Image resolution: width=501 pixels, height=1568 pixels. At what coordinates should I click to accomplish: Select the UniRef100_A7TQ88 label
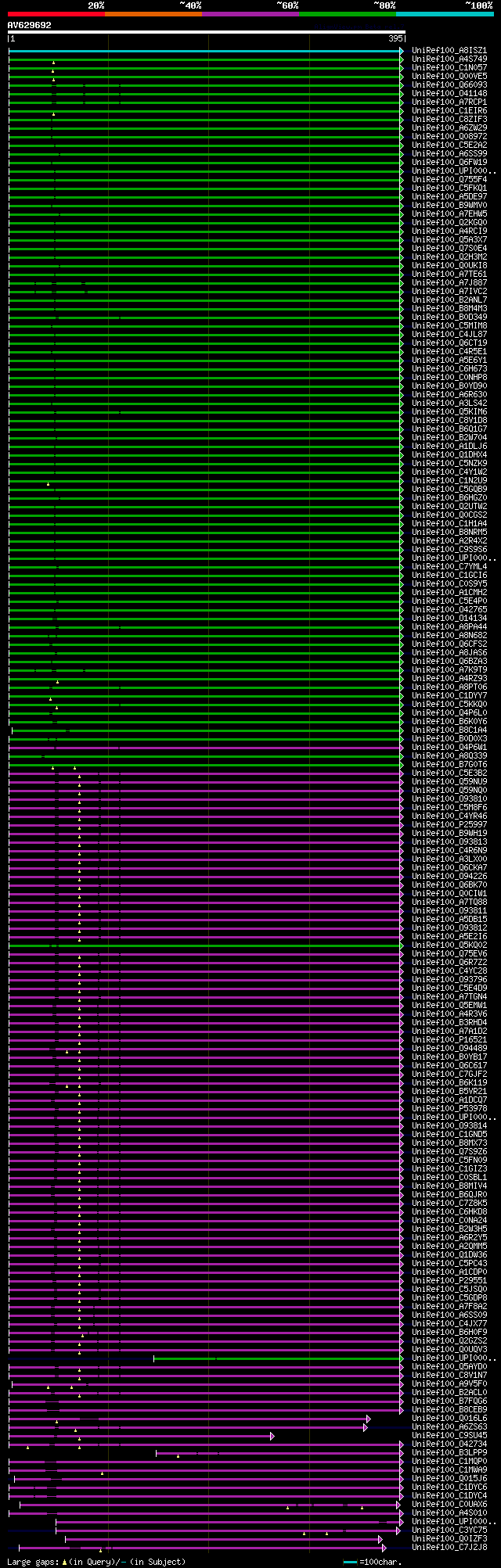(449, 902)
